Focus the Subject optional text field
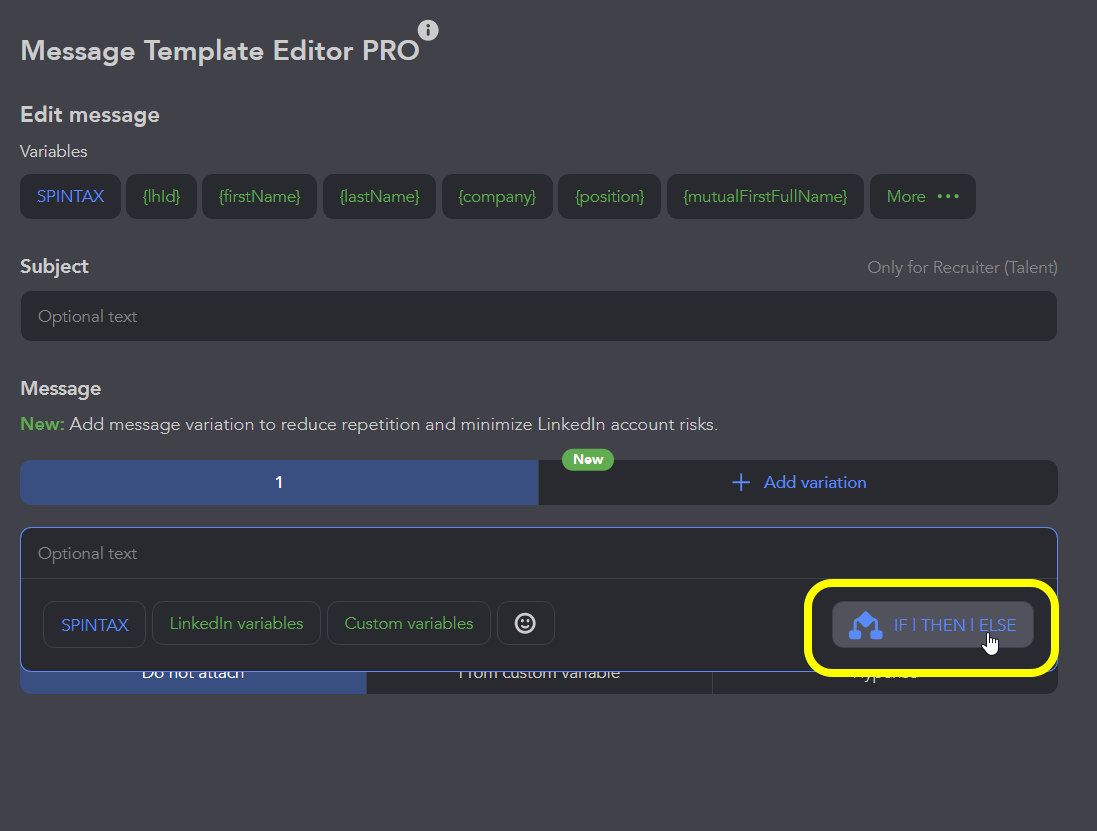This screenshot has height=831, width=1097. (x=538, y=316)
